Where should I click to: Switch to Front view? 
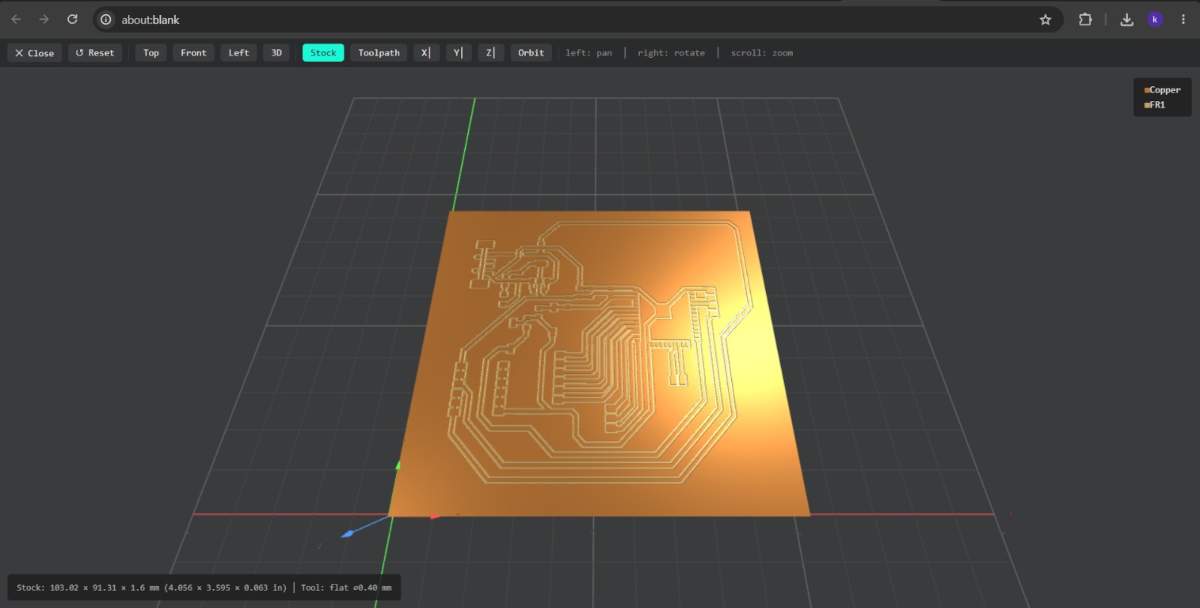194,53
